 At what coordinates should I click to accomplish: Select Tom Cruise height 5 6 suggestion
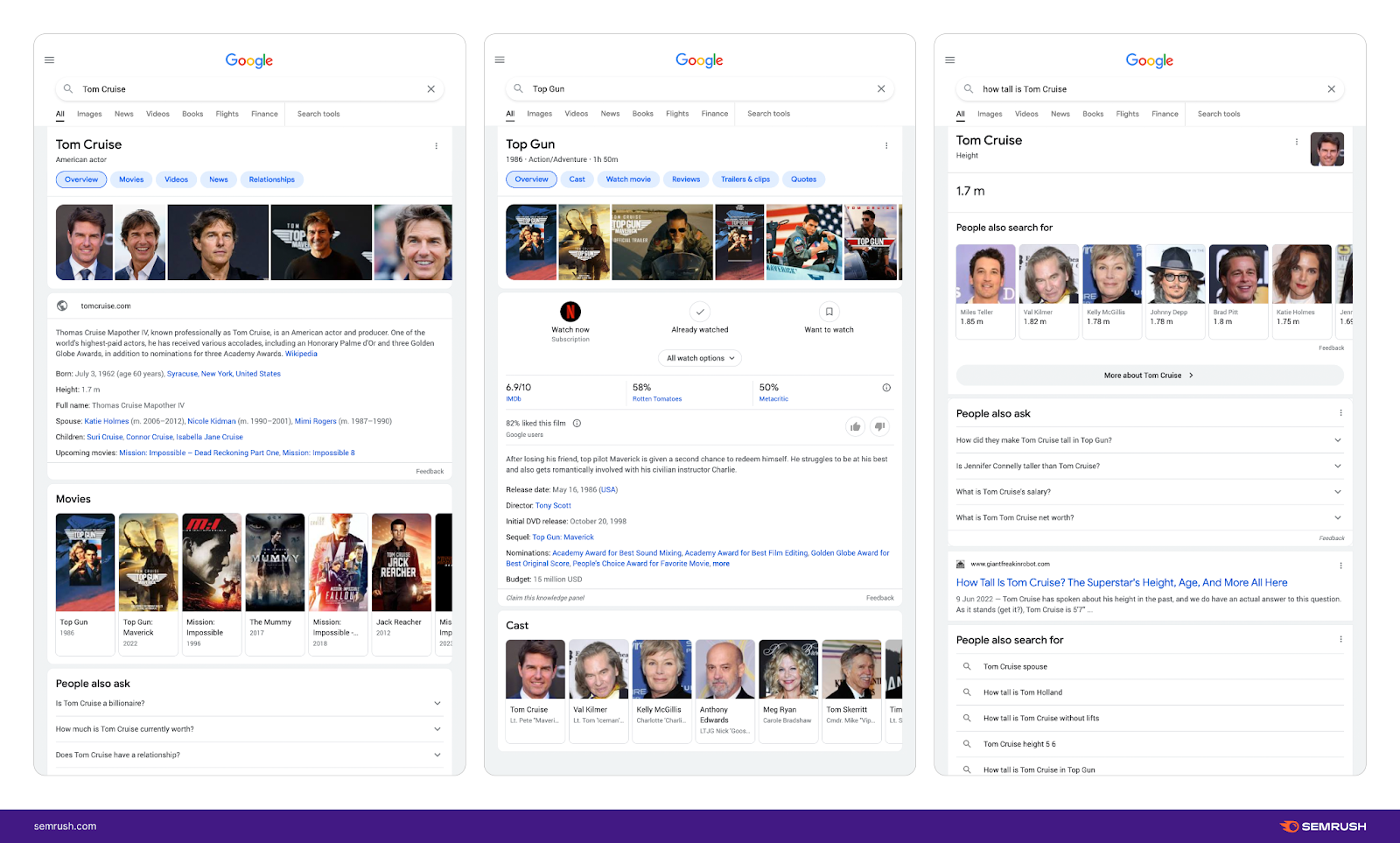tap(1019, 744)
